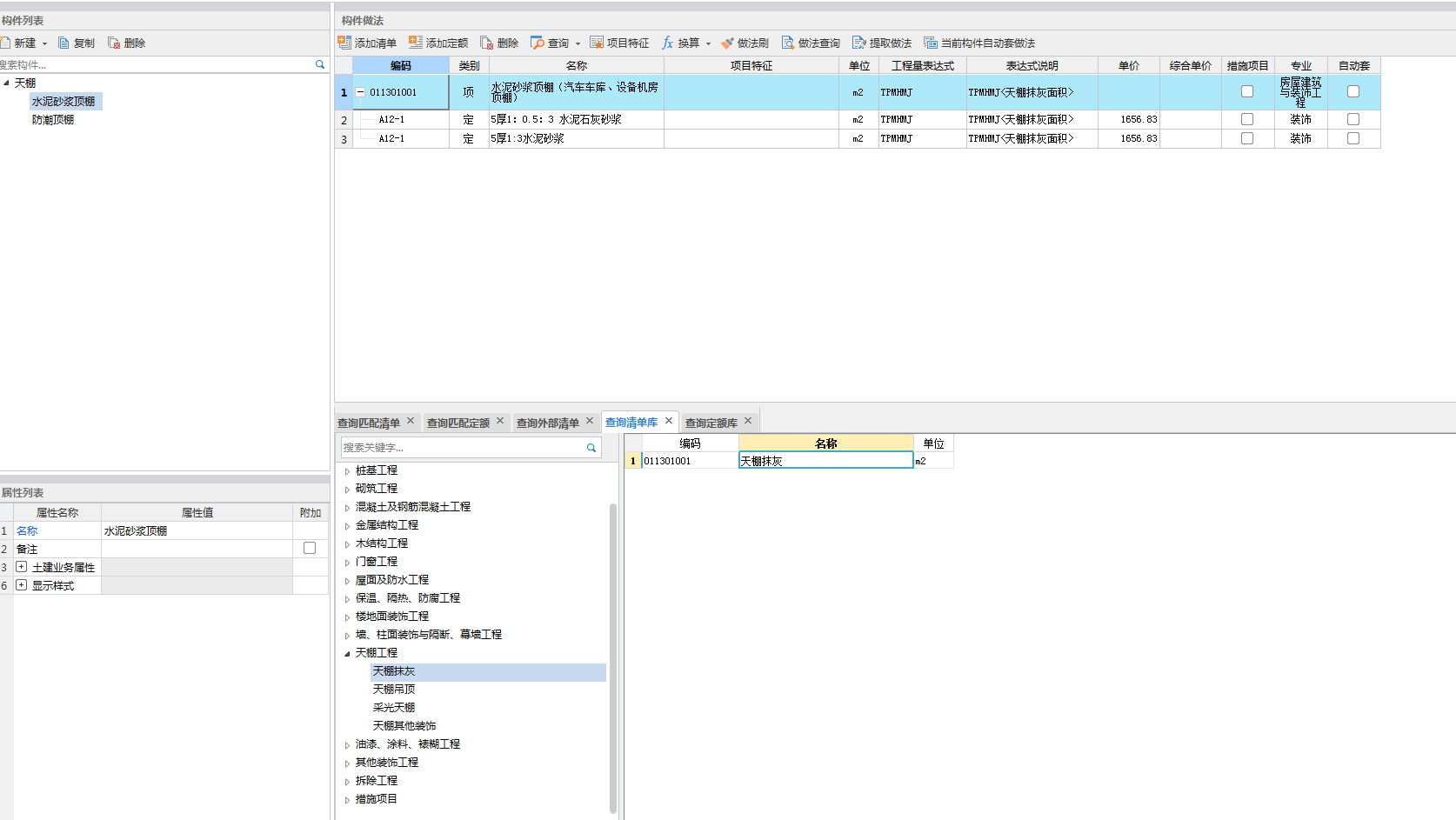
Task: Close the 查询定额库 tab
Action: coord(748,421)
